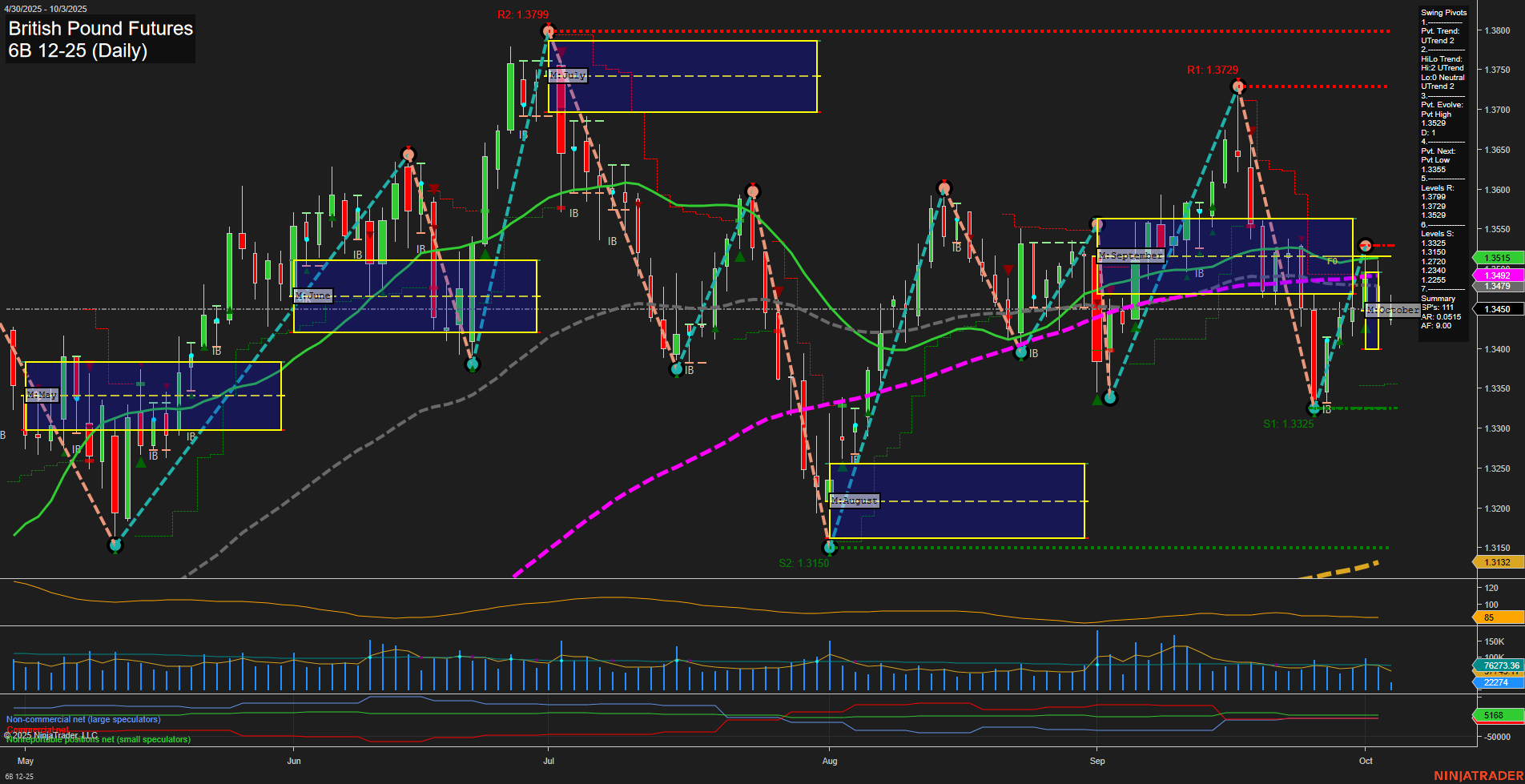1525x784 pixels.
Task: Toggle the Non-commercial net (large speculators) legend
Action: [x=82, y=720]
